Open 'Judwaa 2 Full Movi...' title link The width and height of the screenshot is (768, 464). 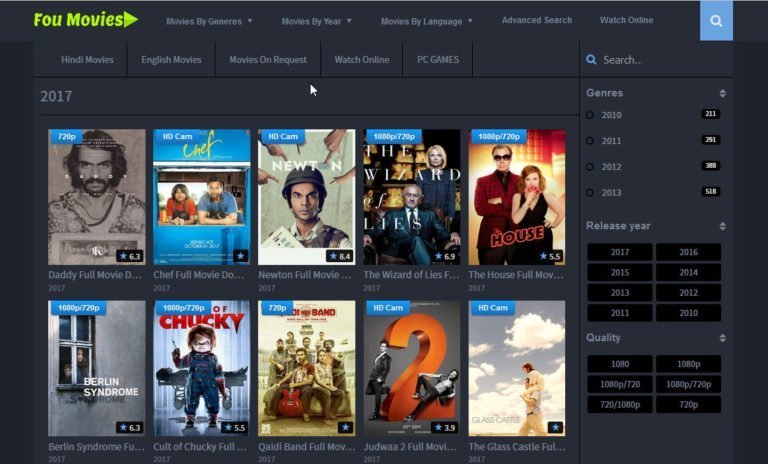[x=410, y=446]
